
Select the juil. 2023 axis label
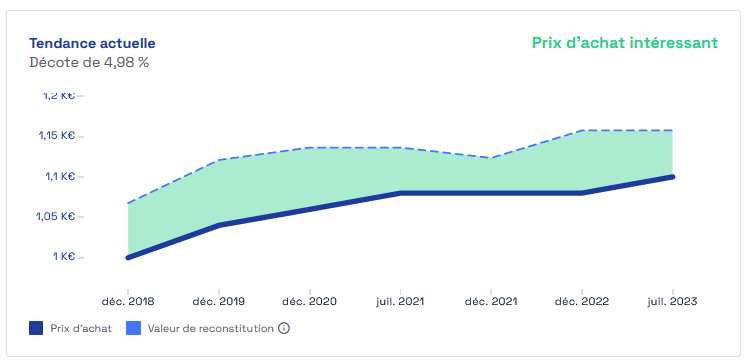coord(673,302)
